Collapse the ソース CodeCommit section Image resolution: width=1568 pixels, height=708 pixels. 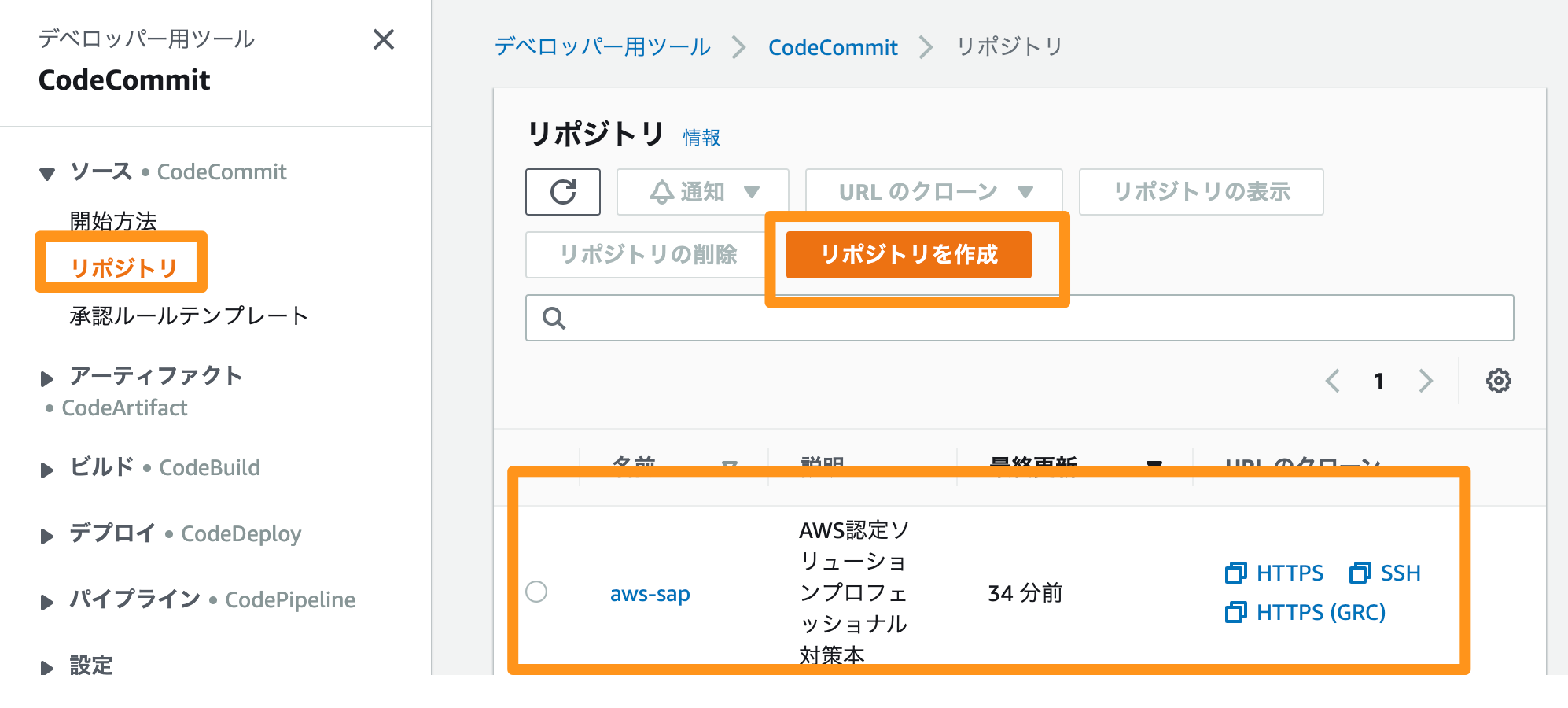47,174
